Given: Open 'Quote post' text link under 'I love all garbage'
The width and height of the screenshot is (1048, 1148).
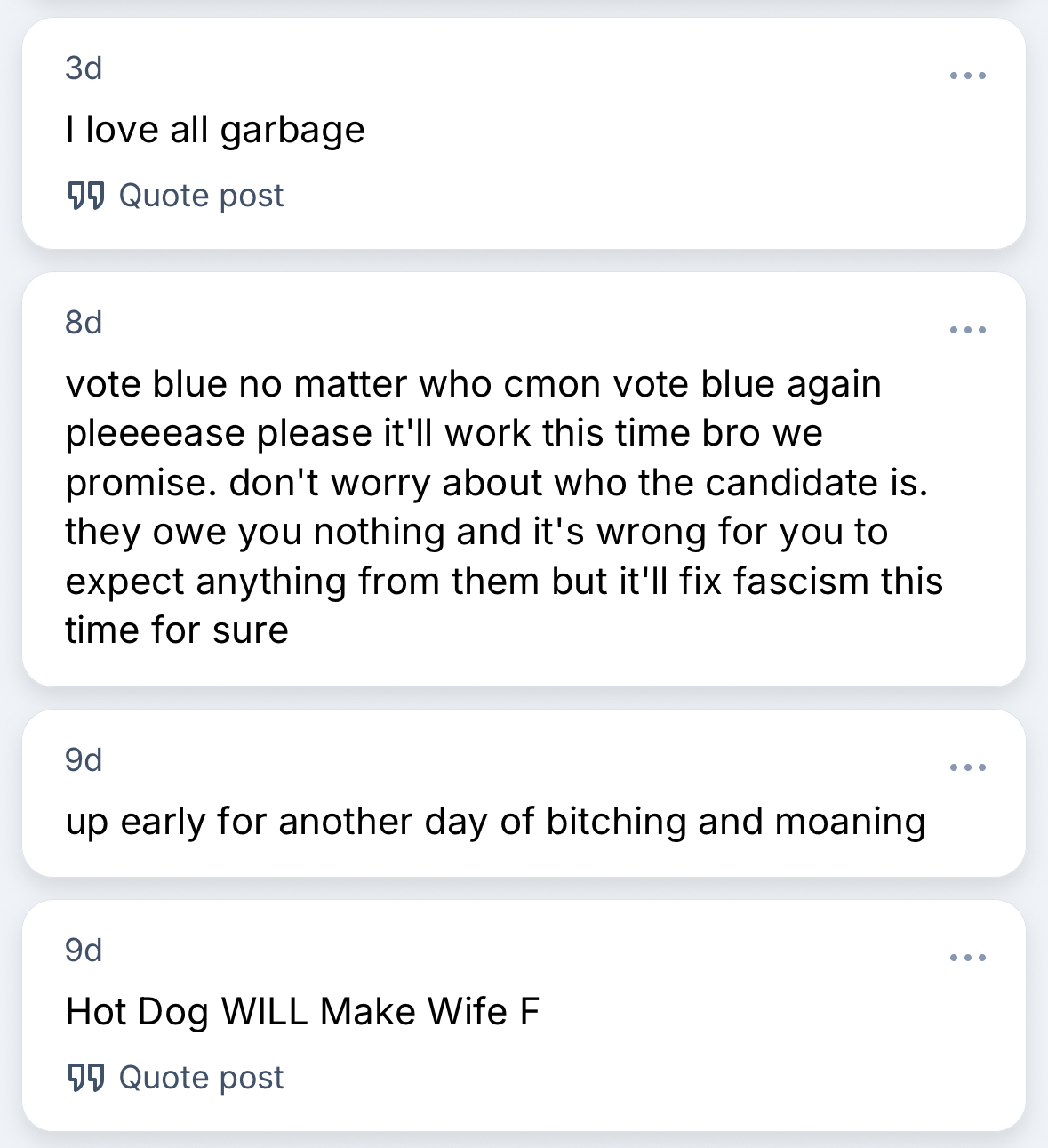Looking at the screenshot, I should point(201,195).
